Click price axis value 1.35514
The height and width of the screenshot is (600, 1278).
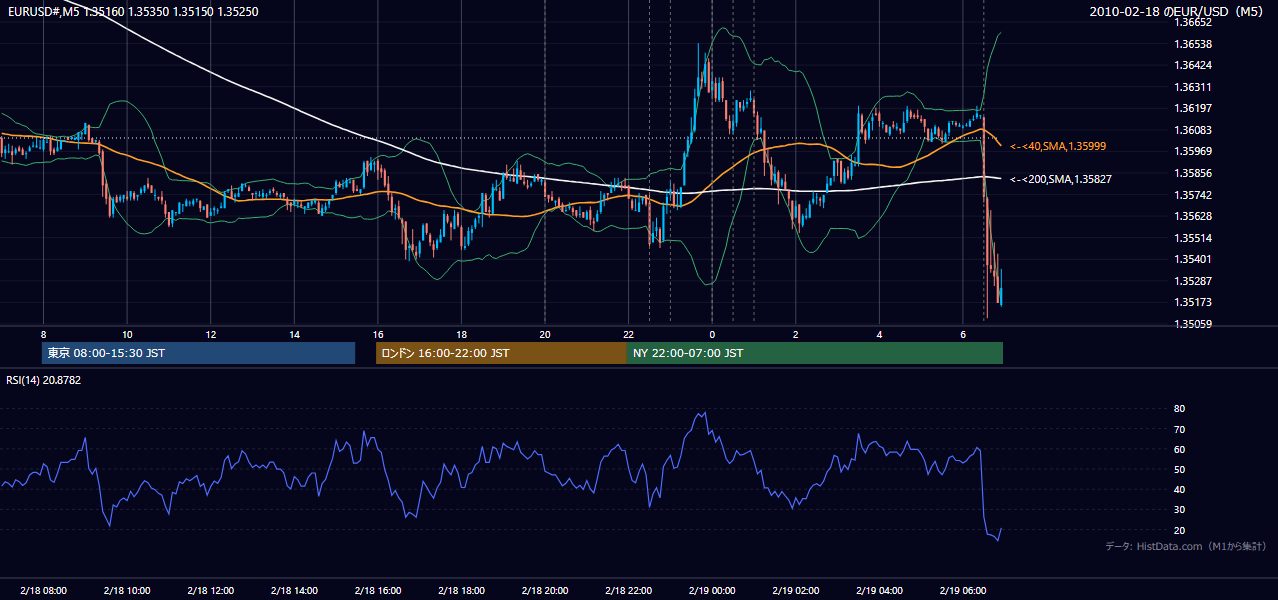click(1193, 238)
